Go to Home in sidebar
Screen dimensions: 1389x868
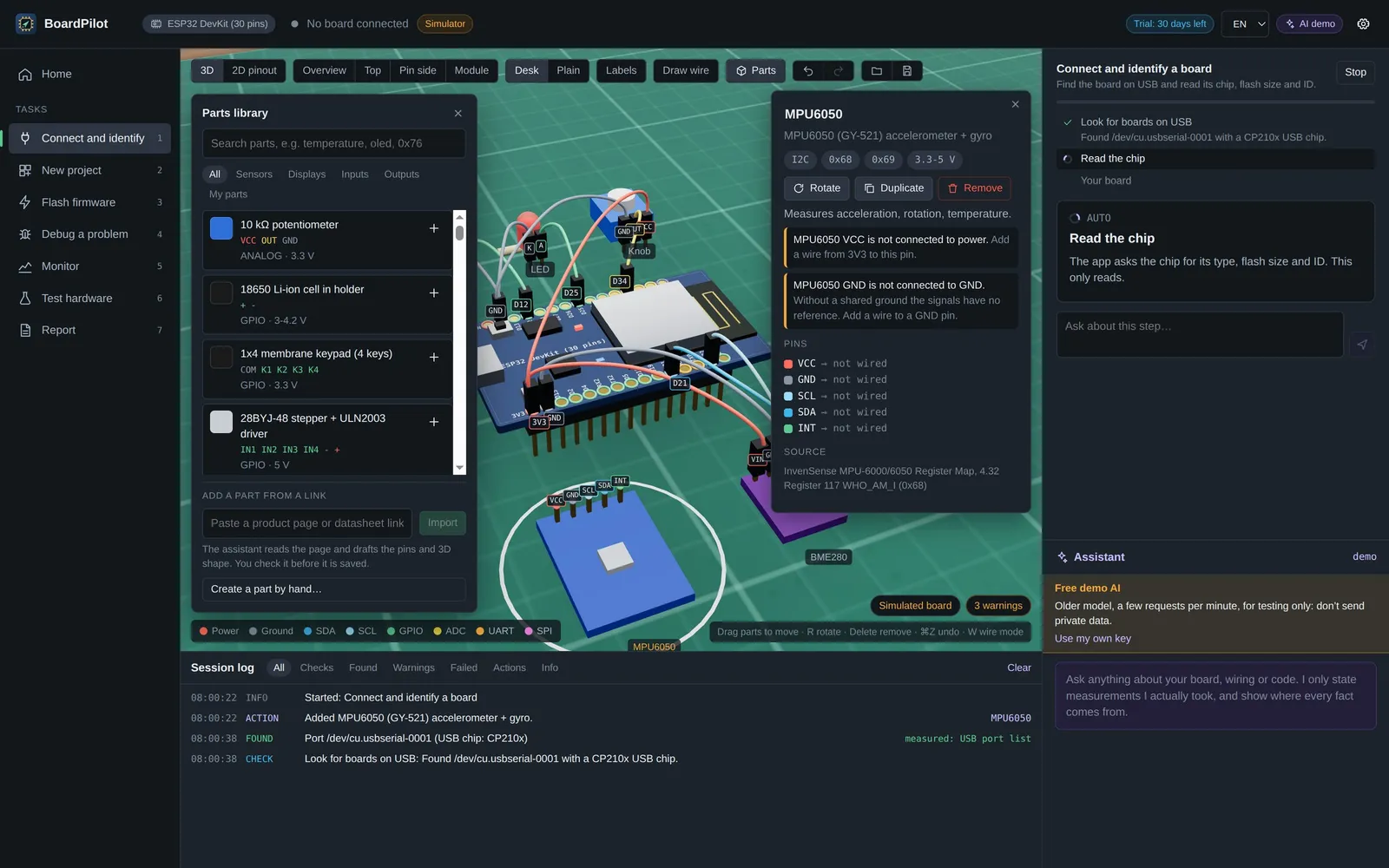pos(90,74)
